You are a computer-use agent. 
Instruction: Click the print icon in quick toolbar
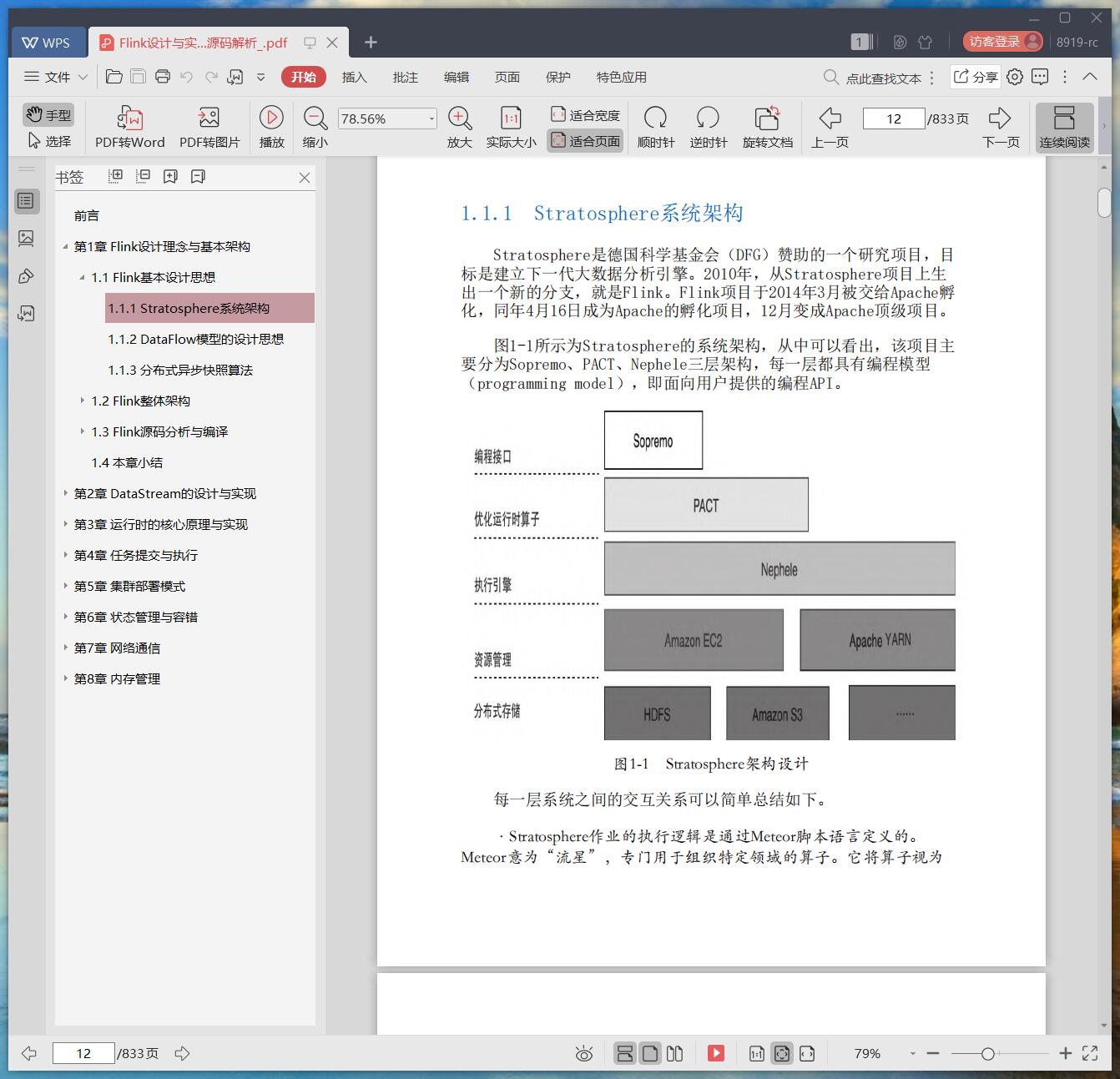tap(163, 77)
